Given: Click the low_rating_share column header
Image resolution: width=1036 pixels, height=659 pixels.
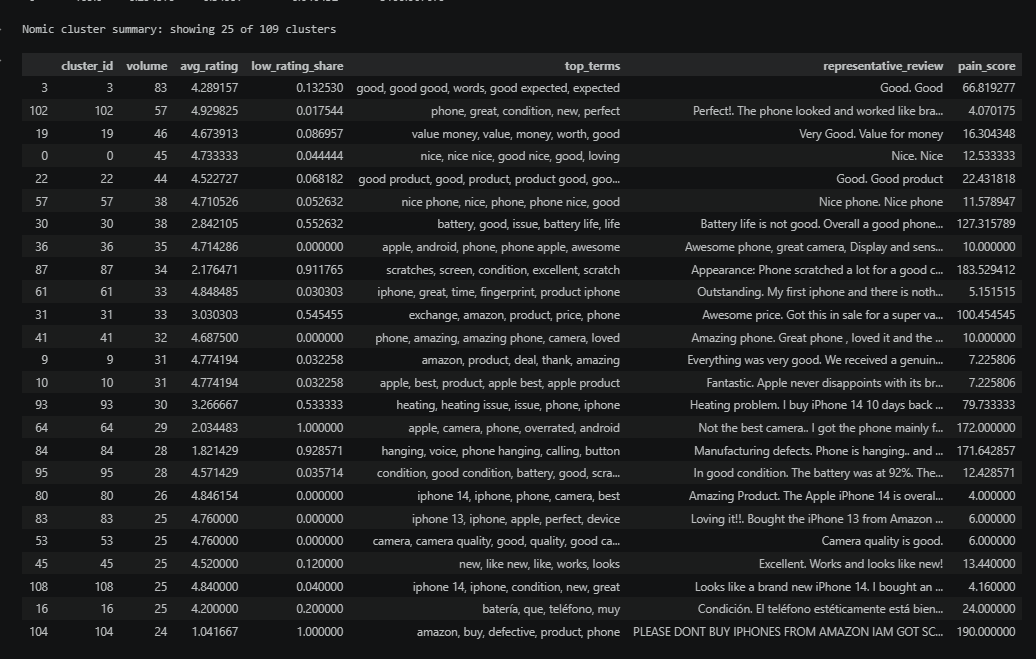Looking at the screenshot, I should [x=297, y=66].
